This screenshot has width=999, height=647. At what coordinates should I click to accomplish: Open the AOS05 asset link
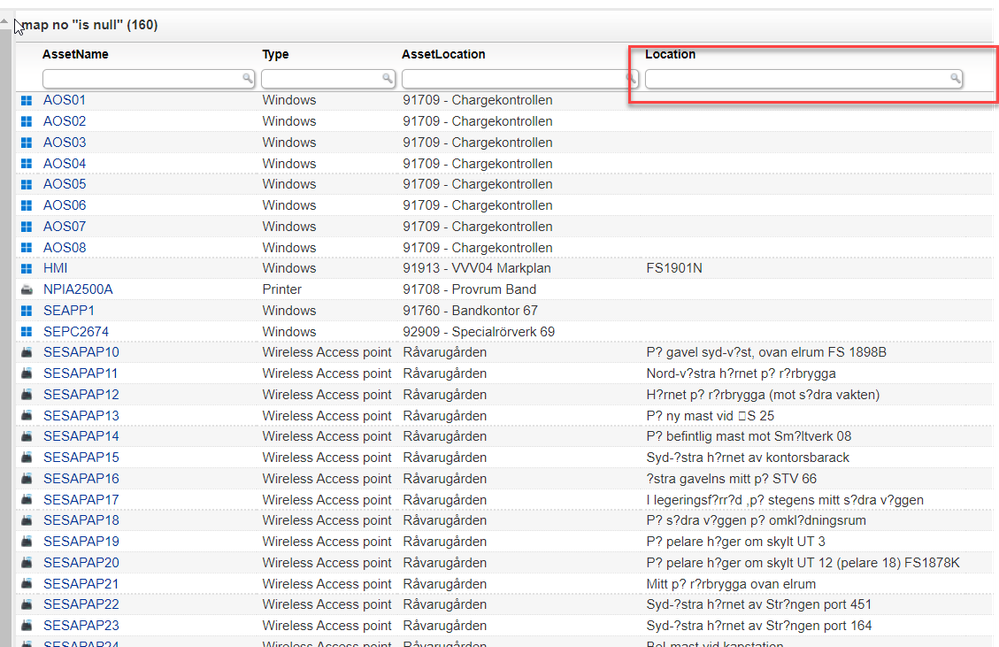coord(64,184)
